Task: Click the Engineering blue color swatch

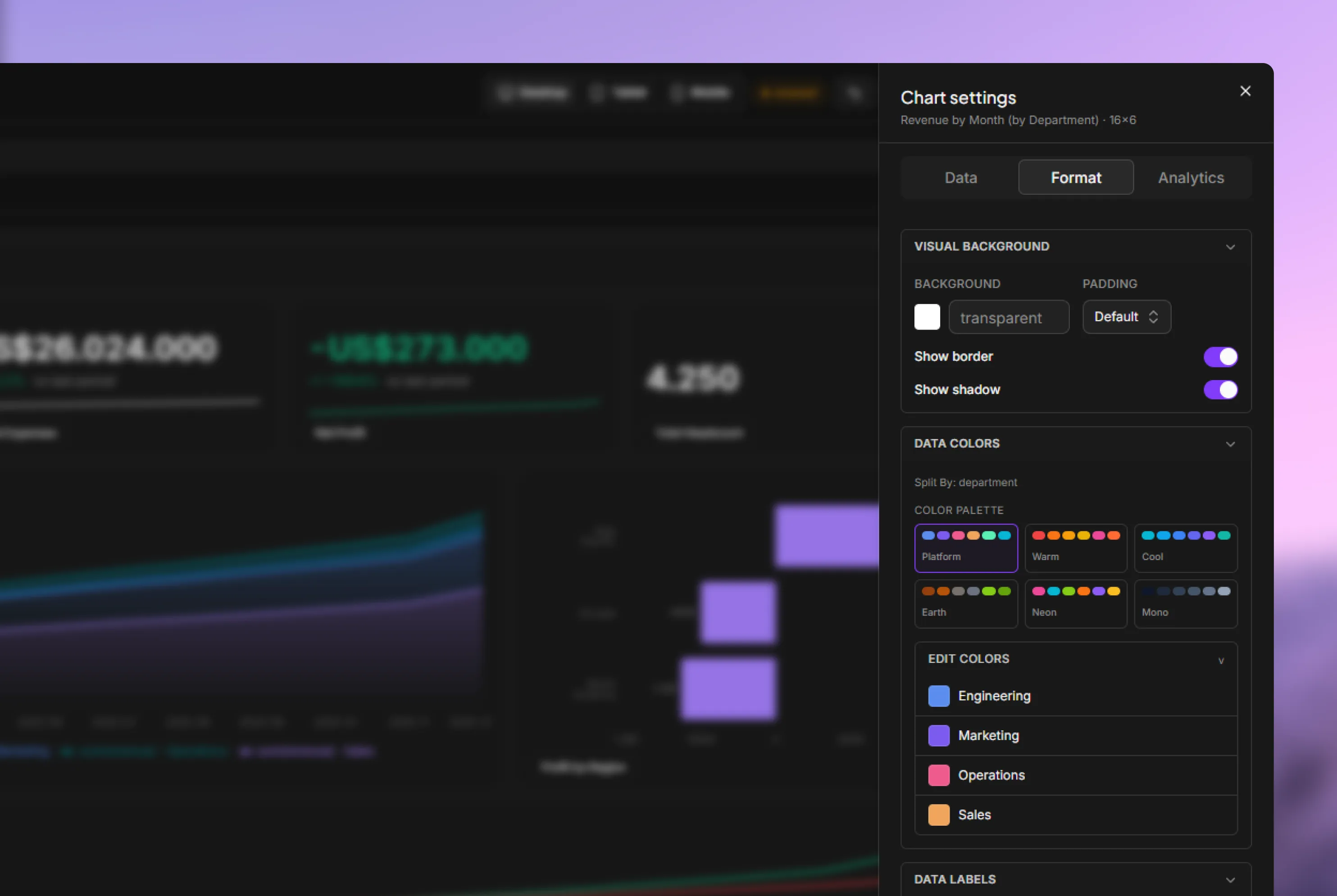Action: click(939, 696)
